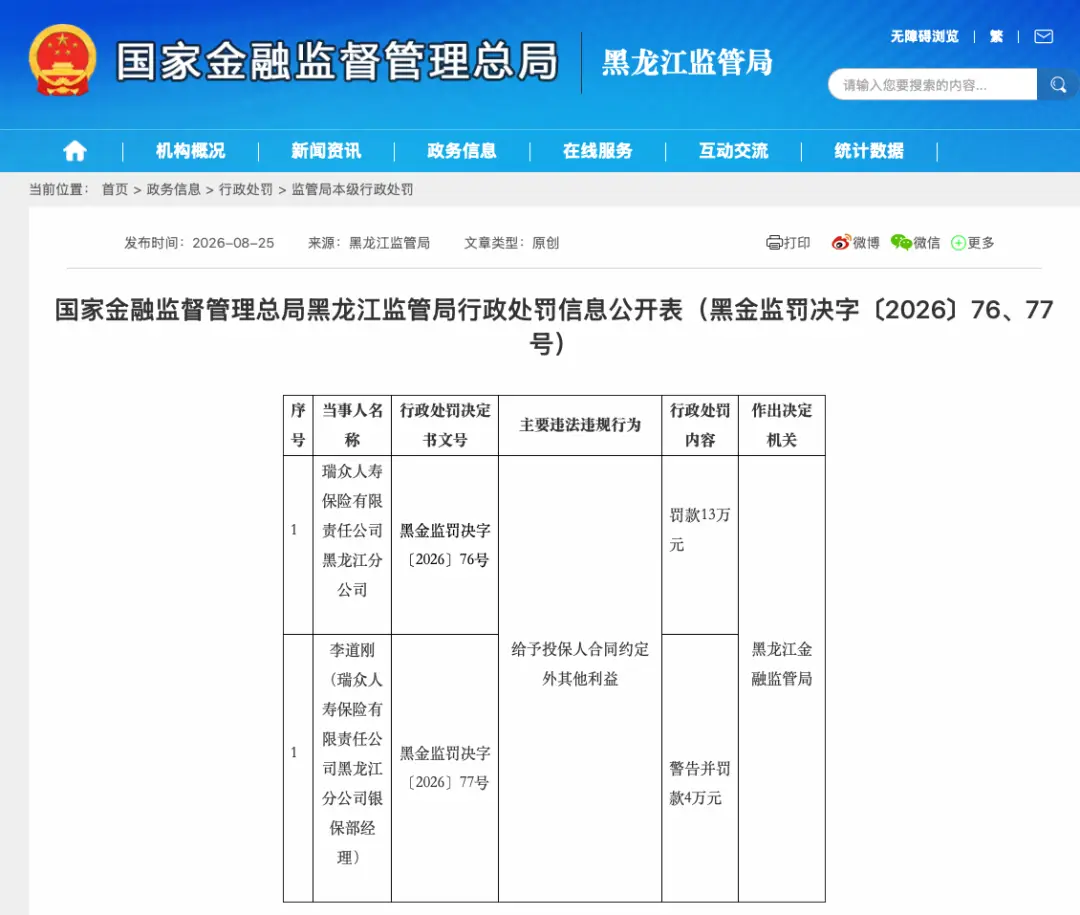Screen dimensions: 1080x915
Task: Switch to traditional Chinese with 繁
Action: [996, 37]
